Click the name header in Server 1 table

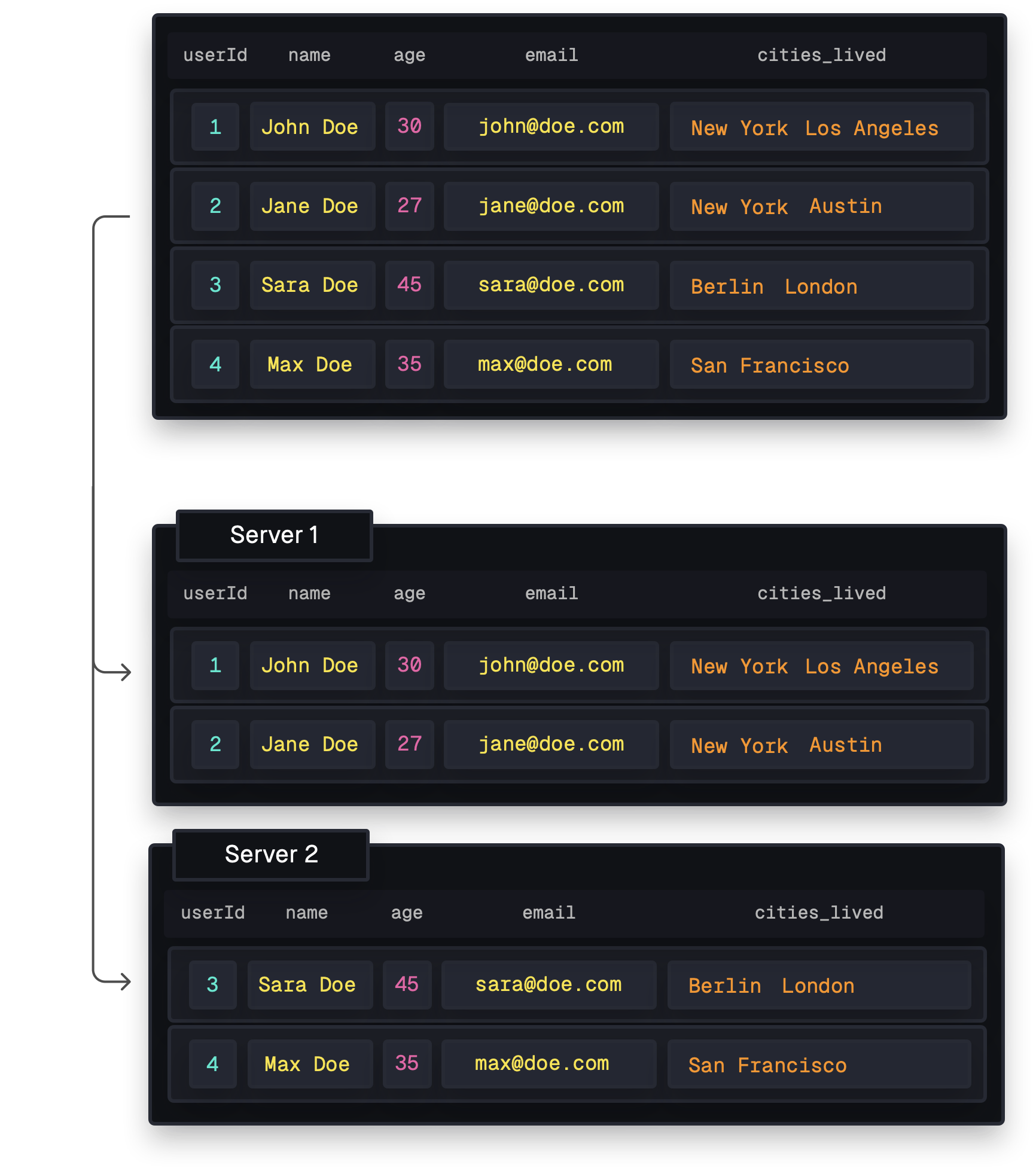point(309,593)
